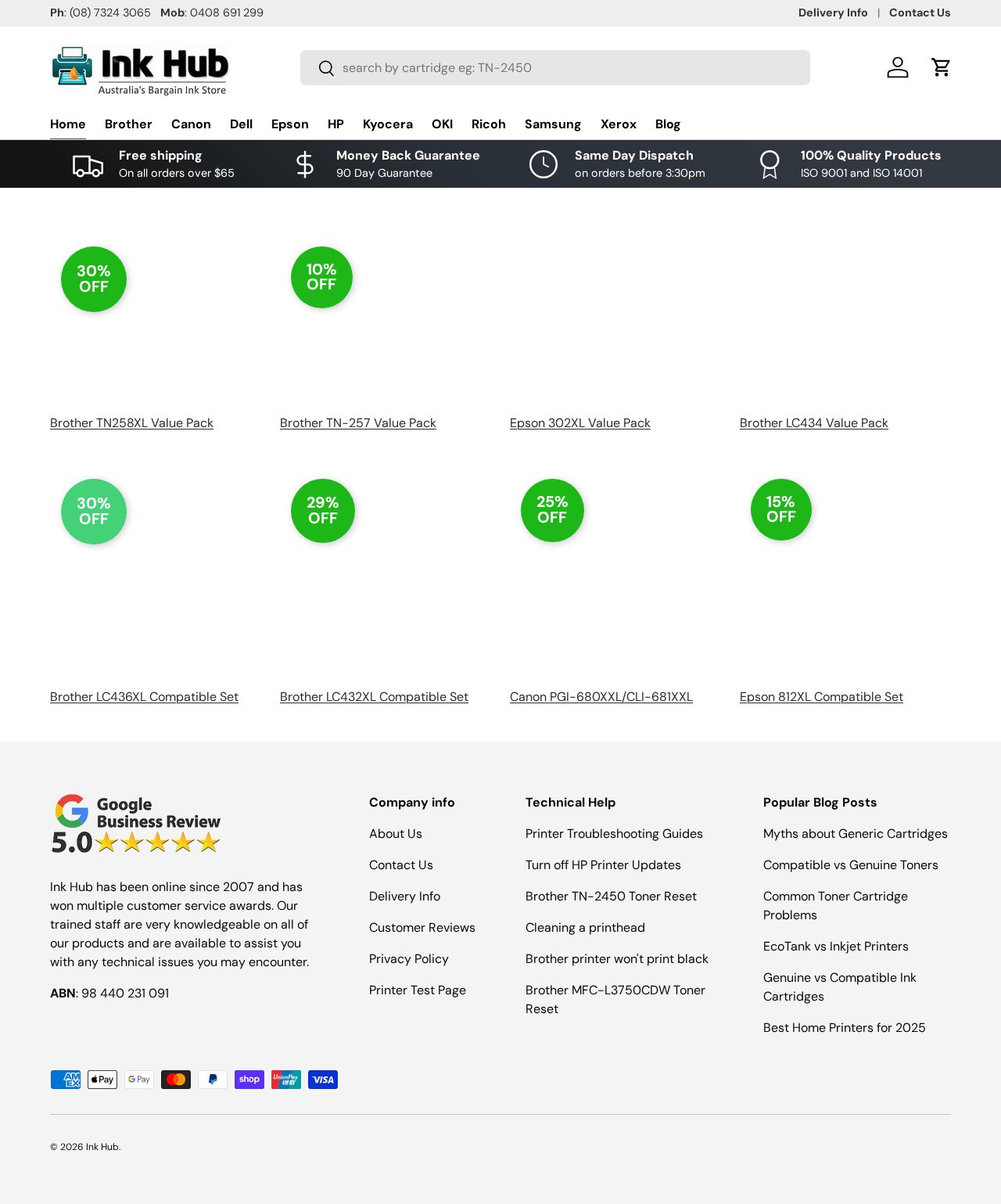Image resolution: width=1001 pixels, height=1204 pixels.
Task: Open the Printer Test Page link
Action: coord(418,990)
